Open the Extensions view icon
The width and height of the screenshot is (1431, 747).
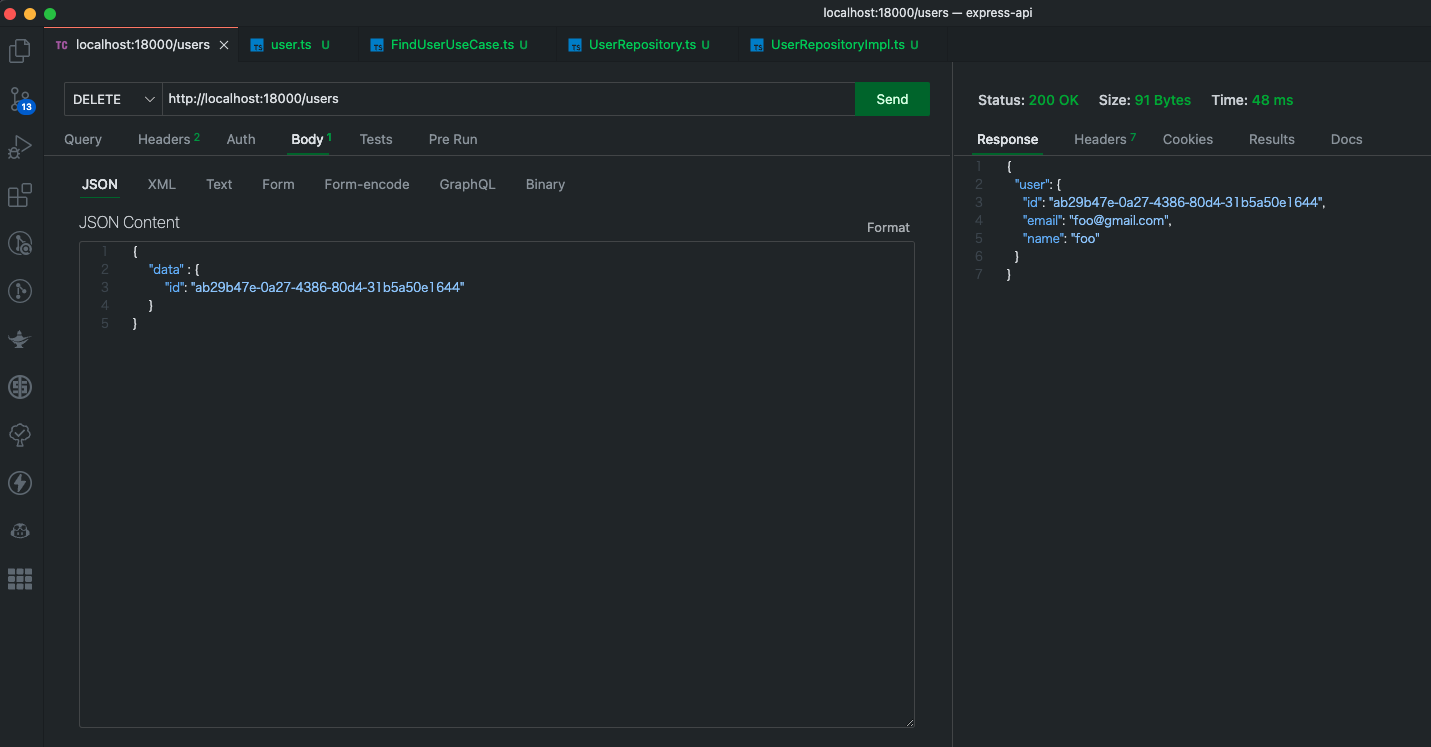click(x=20, y=195)
